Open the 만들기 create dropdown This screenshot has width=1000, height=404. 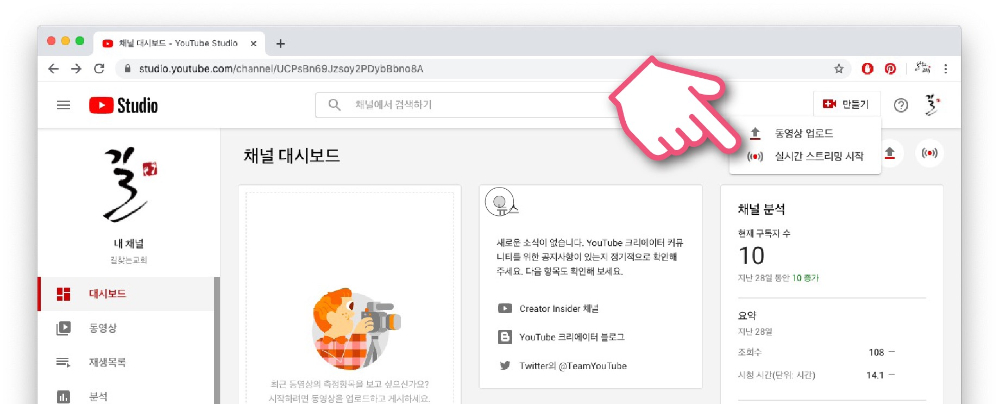tap(845, 105)
